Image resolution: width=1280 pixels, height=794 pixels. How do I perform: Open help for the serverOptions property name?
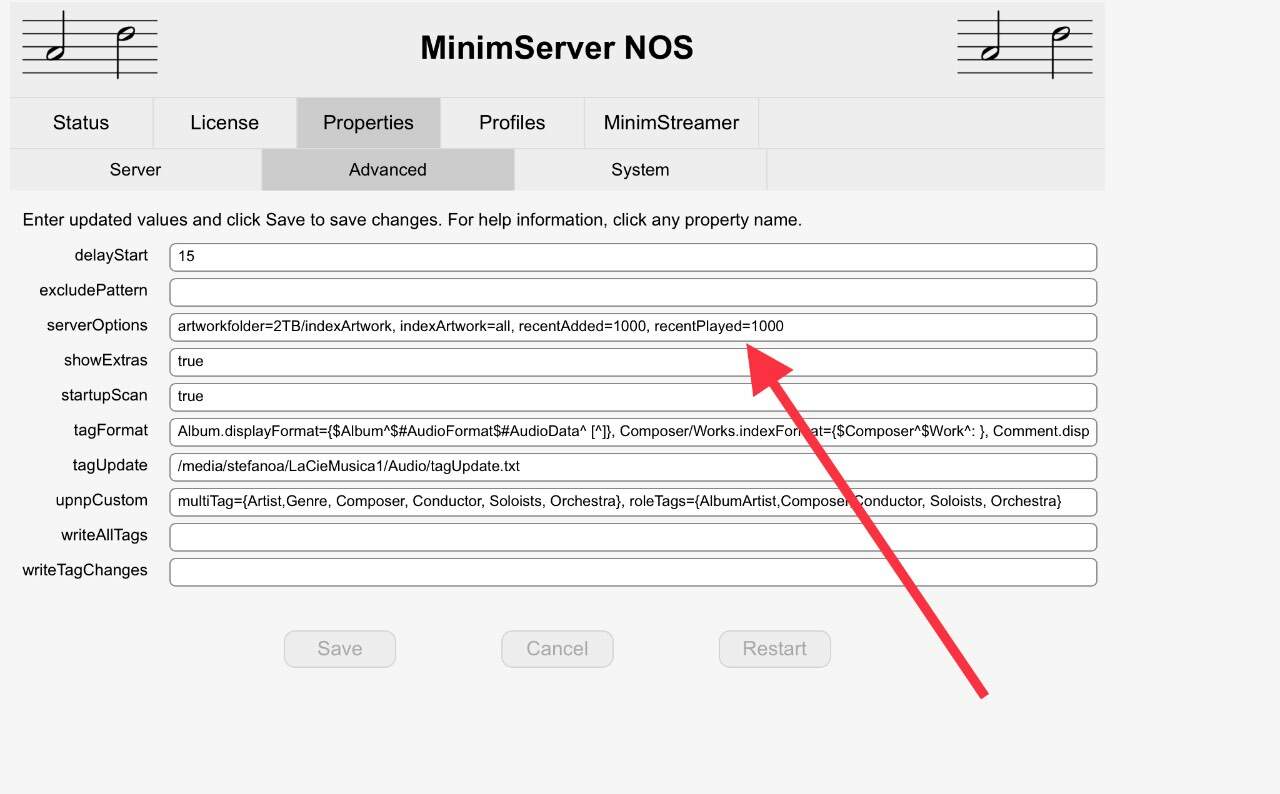(x=97, y=326)
